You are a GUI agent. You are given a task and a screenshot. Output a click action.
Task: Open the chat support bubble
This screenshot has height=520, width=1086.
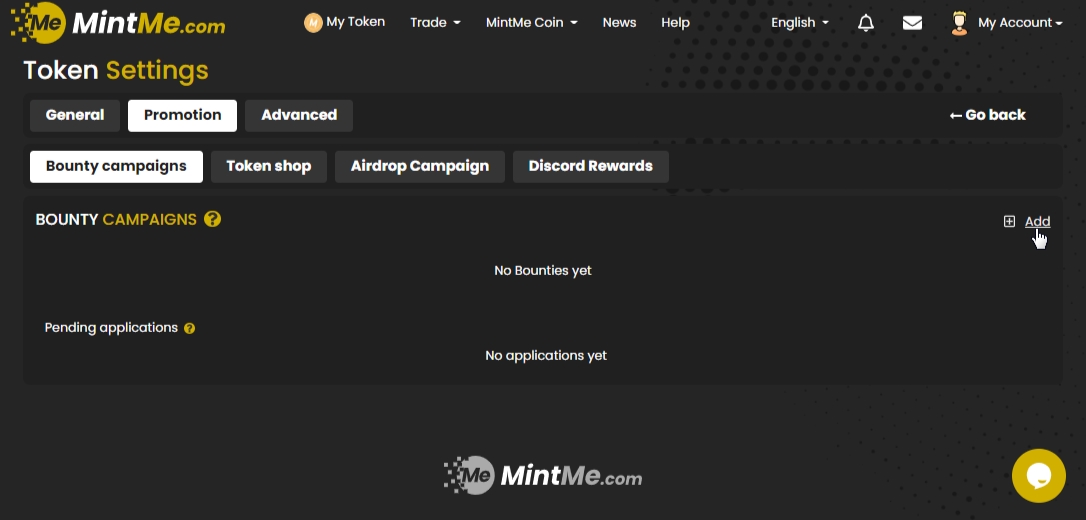tap(1038, 476)
